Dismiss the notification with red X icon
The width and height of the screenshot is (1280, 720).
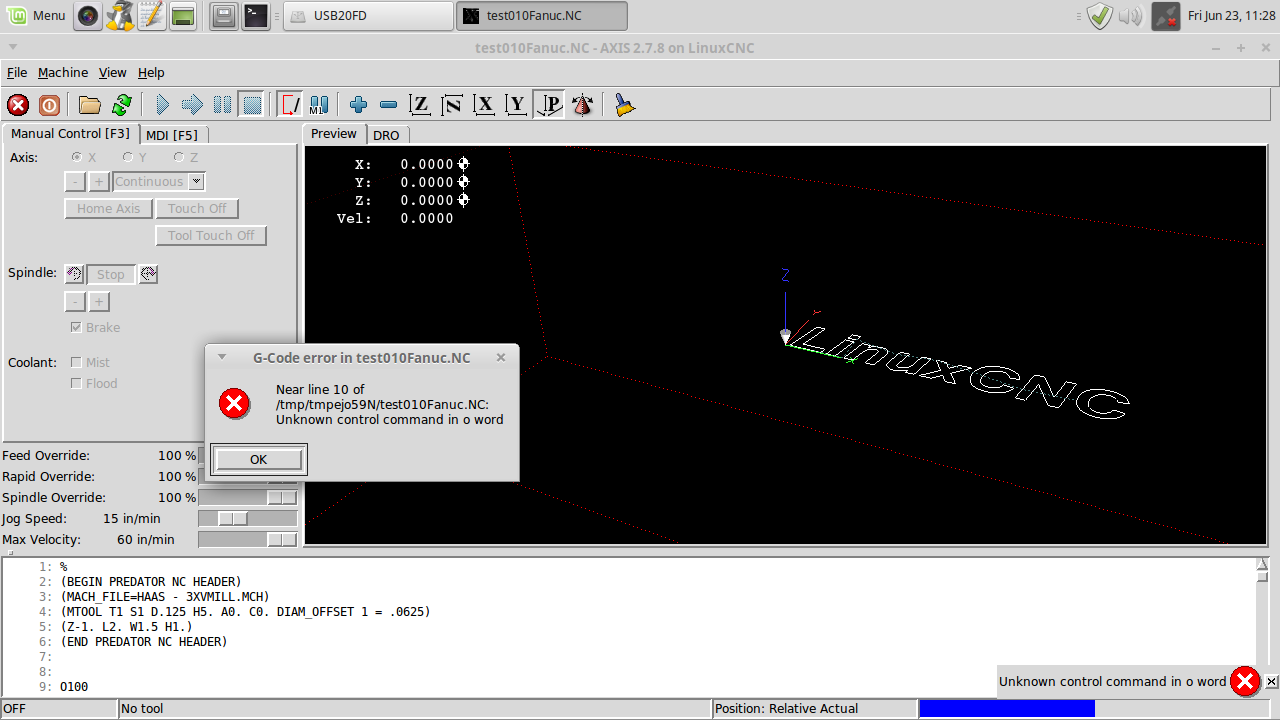[x=1245, y=682]
